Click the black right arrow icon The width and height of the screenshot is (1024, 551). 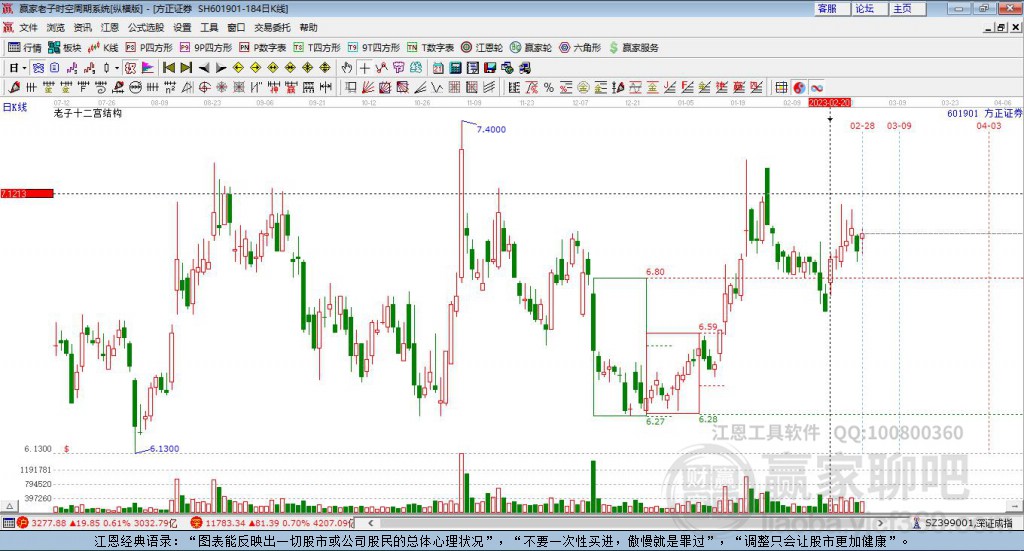tap(221, 68)
